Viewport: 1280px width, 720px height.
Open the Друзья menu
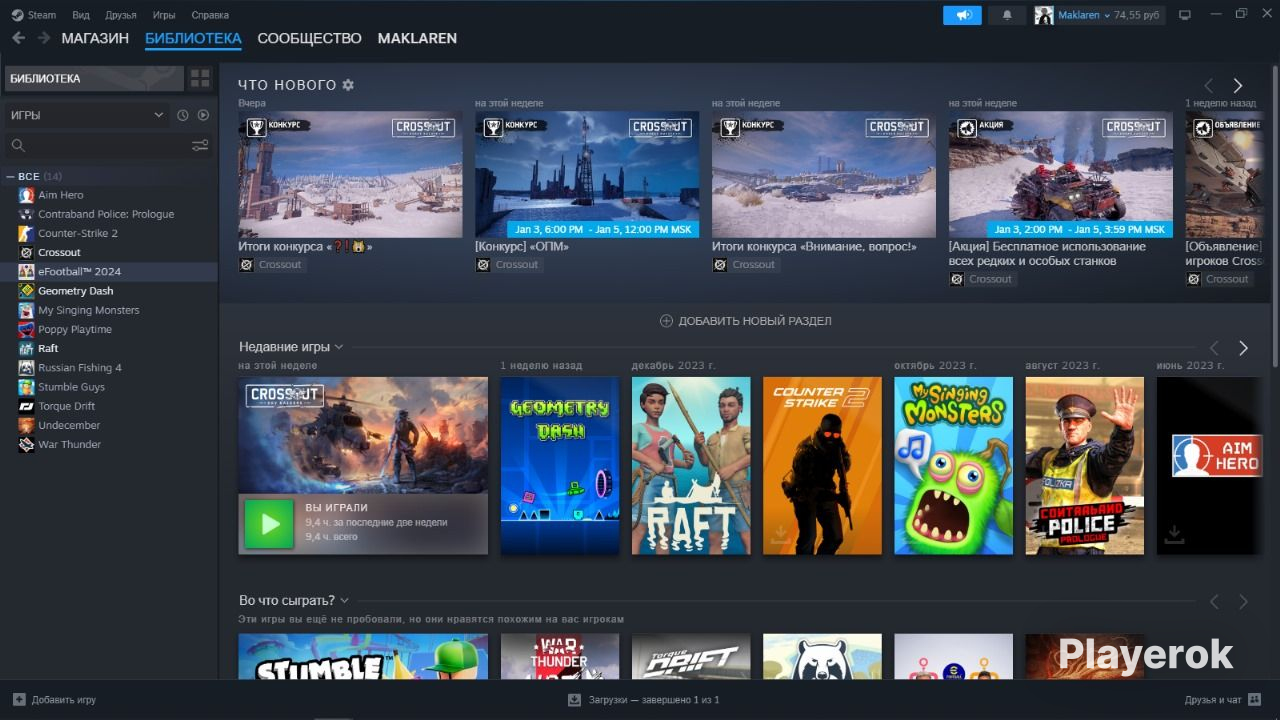(x=120, y=15)
